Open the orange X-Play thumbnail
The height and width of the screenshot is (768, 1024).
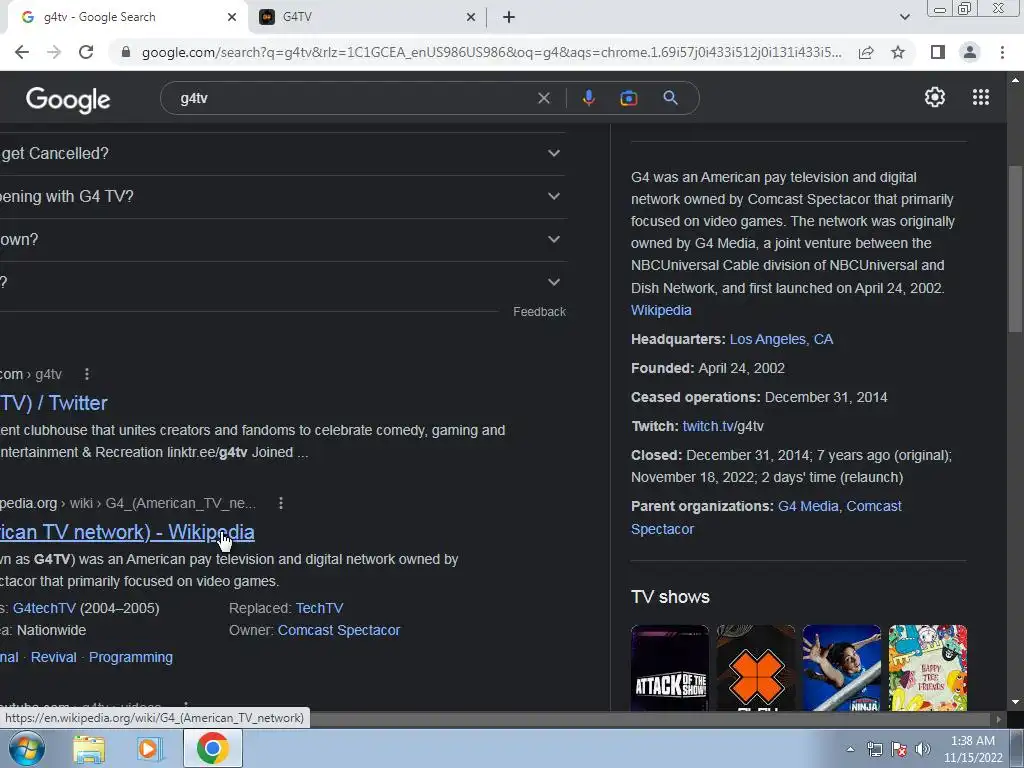point(756,667)
